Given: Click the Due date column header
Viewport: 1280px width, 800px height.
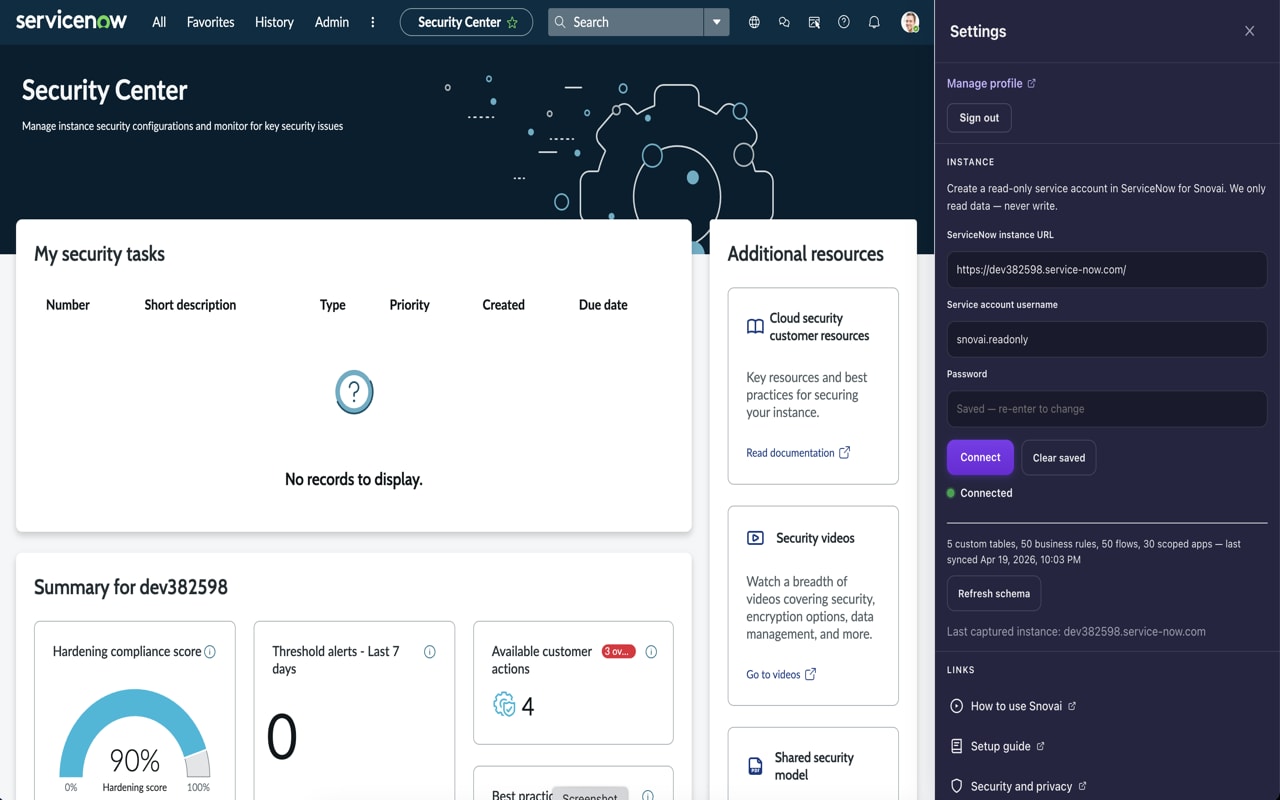Looking at the screenshot, I should tap(603, 305).
